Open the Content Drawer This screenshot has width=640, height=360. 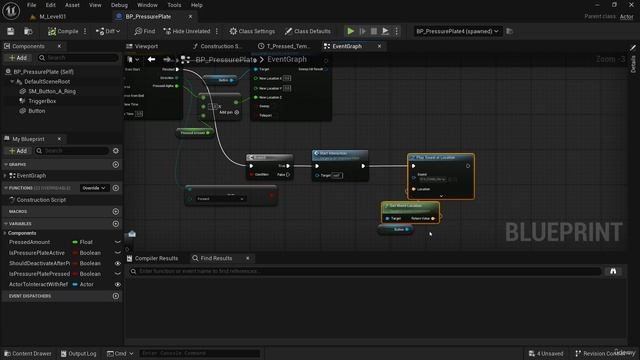28,353
